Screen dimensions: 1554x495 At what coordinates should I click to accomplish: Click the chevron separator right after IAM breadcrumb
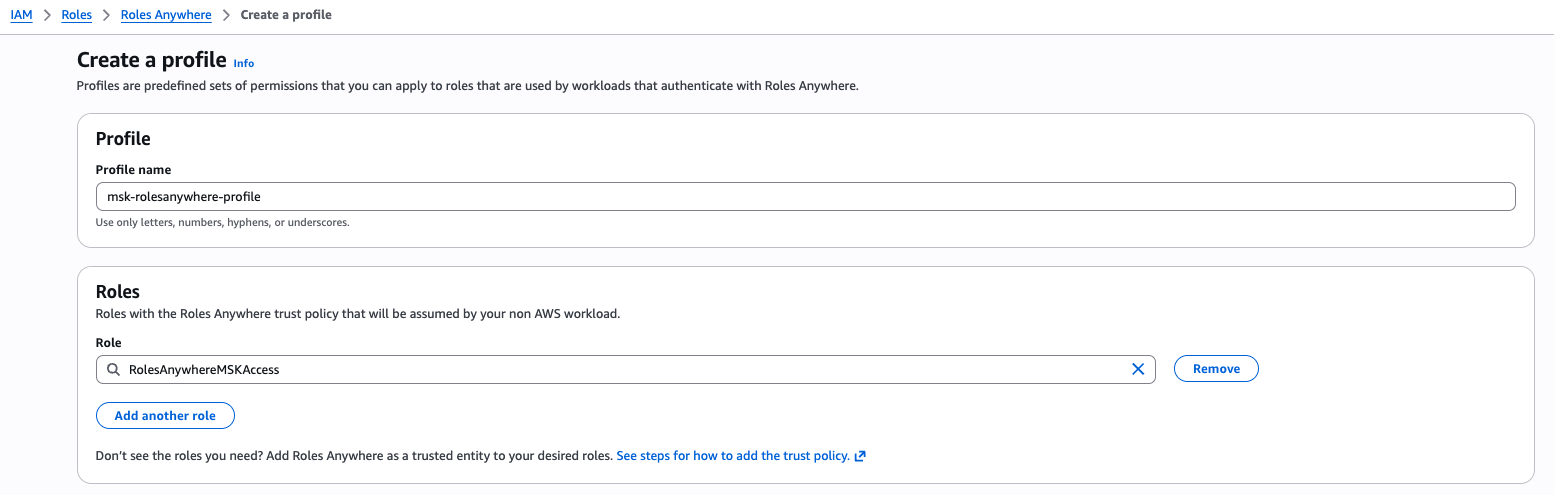(x=47, y=15)
